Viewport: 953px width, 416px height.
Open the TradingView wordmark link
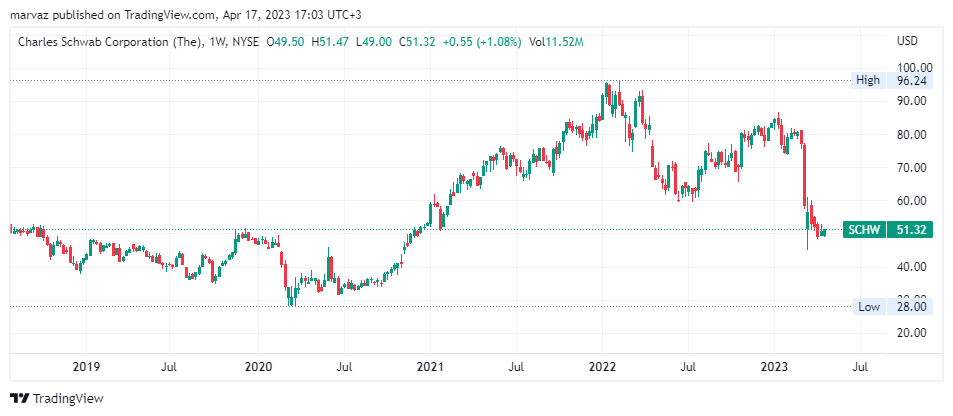pos(67,399)
